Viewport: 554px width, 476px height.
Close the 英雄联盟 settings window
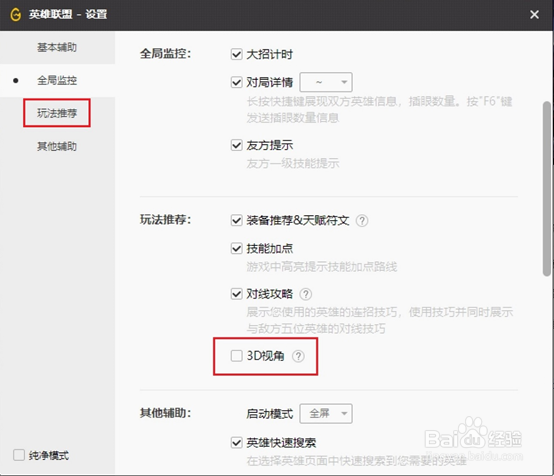click(534, 14)
